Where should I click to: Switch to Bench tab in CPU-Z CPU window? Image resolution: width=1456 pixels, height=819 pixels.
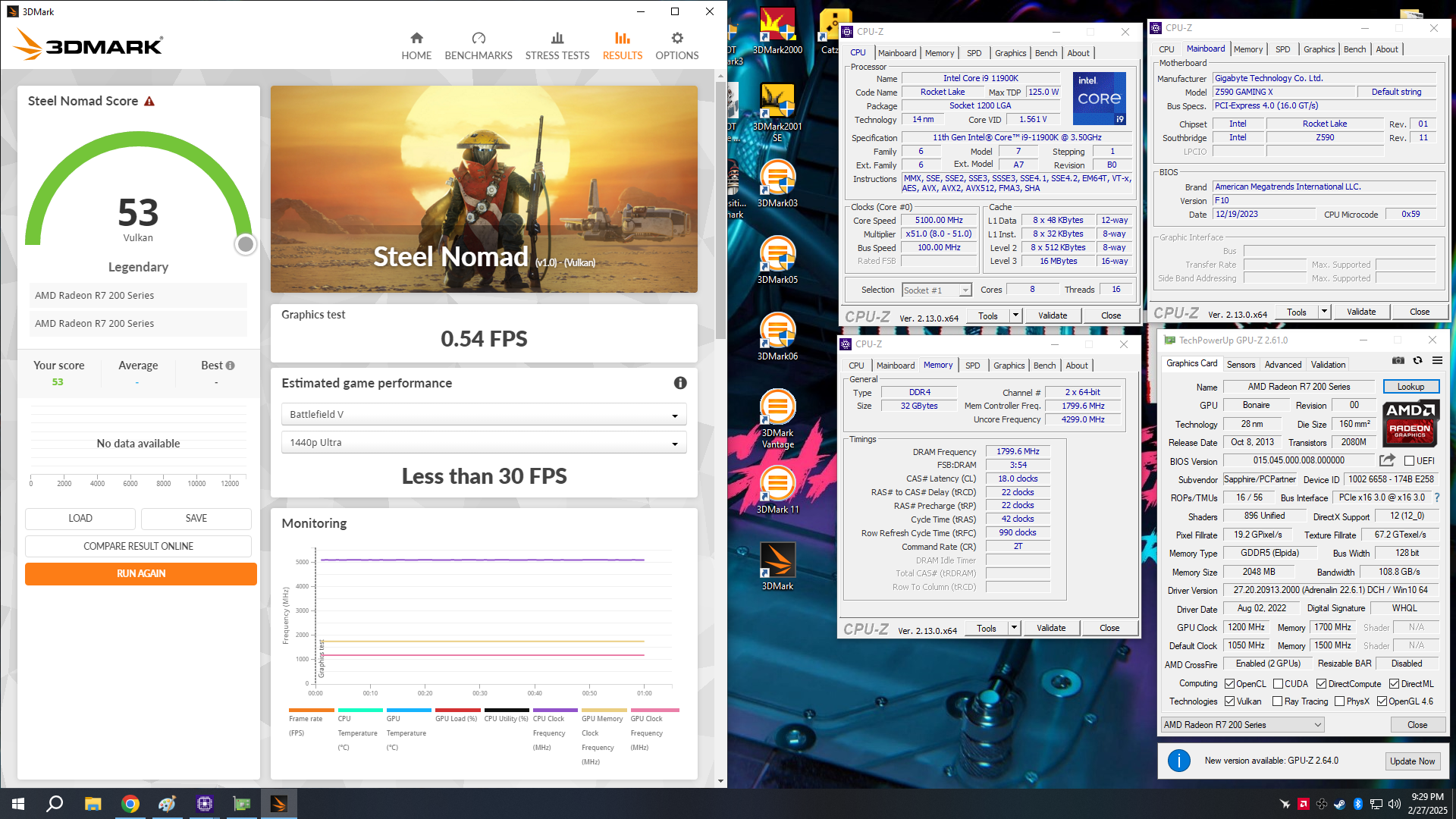point(1046,53)
